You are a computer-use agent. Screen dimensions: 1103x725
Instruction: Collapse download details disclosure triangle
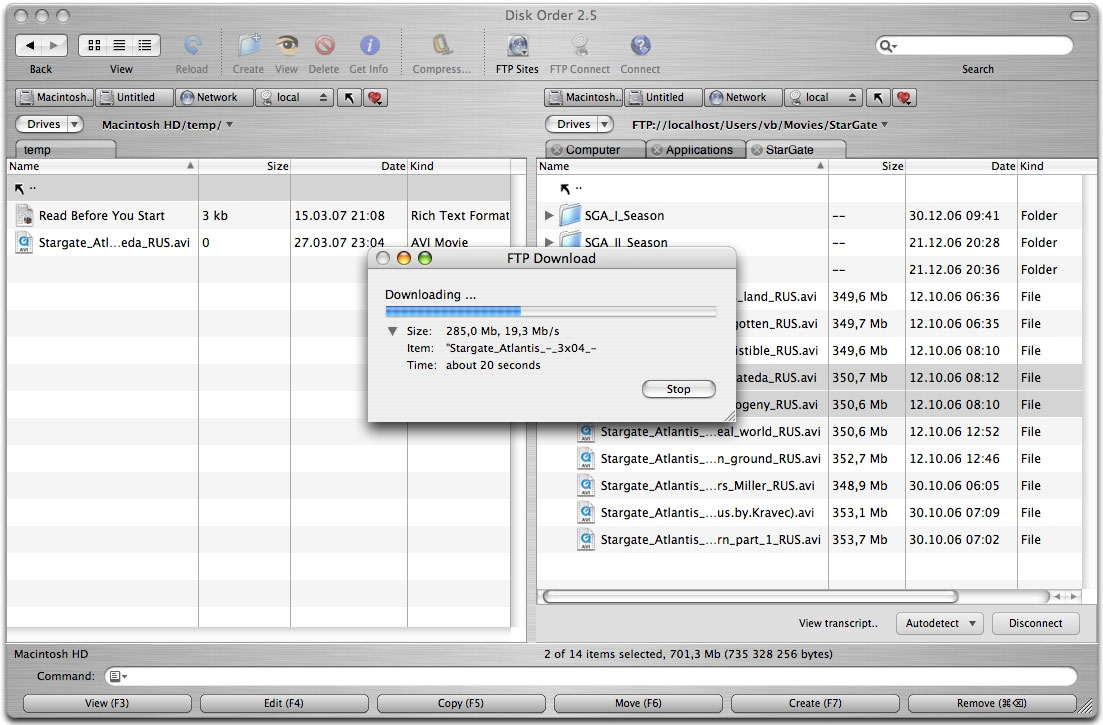click(x=393, y=331)
